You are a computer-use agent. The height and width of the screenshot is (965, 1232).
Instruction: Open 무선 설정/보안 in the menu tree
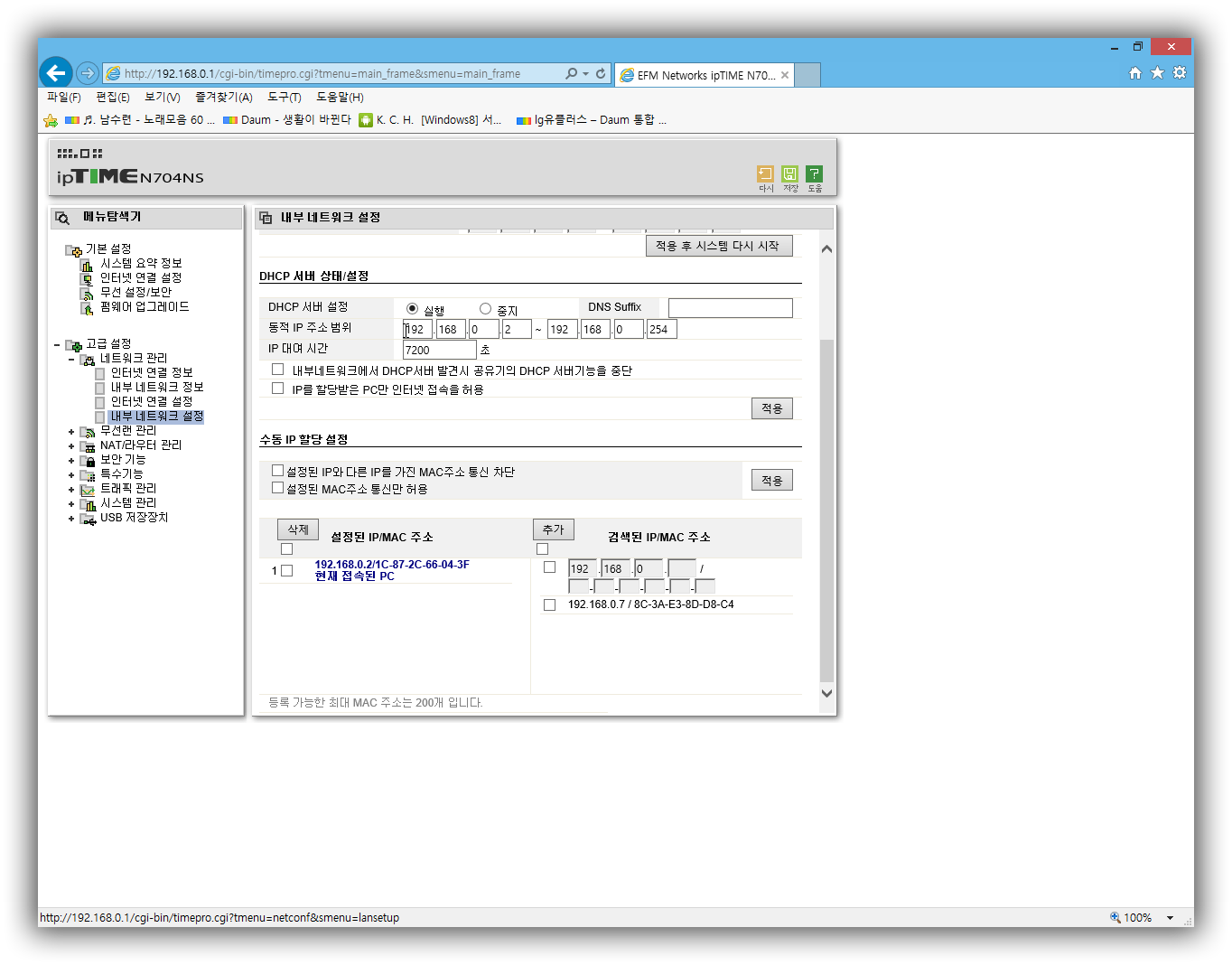[135, 293]
